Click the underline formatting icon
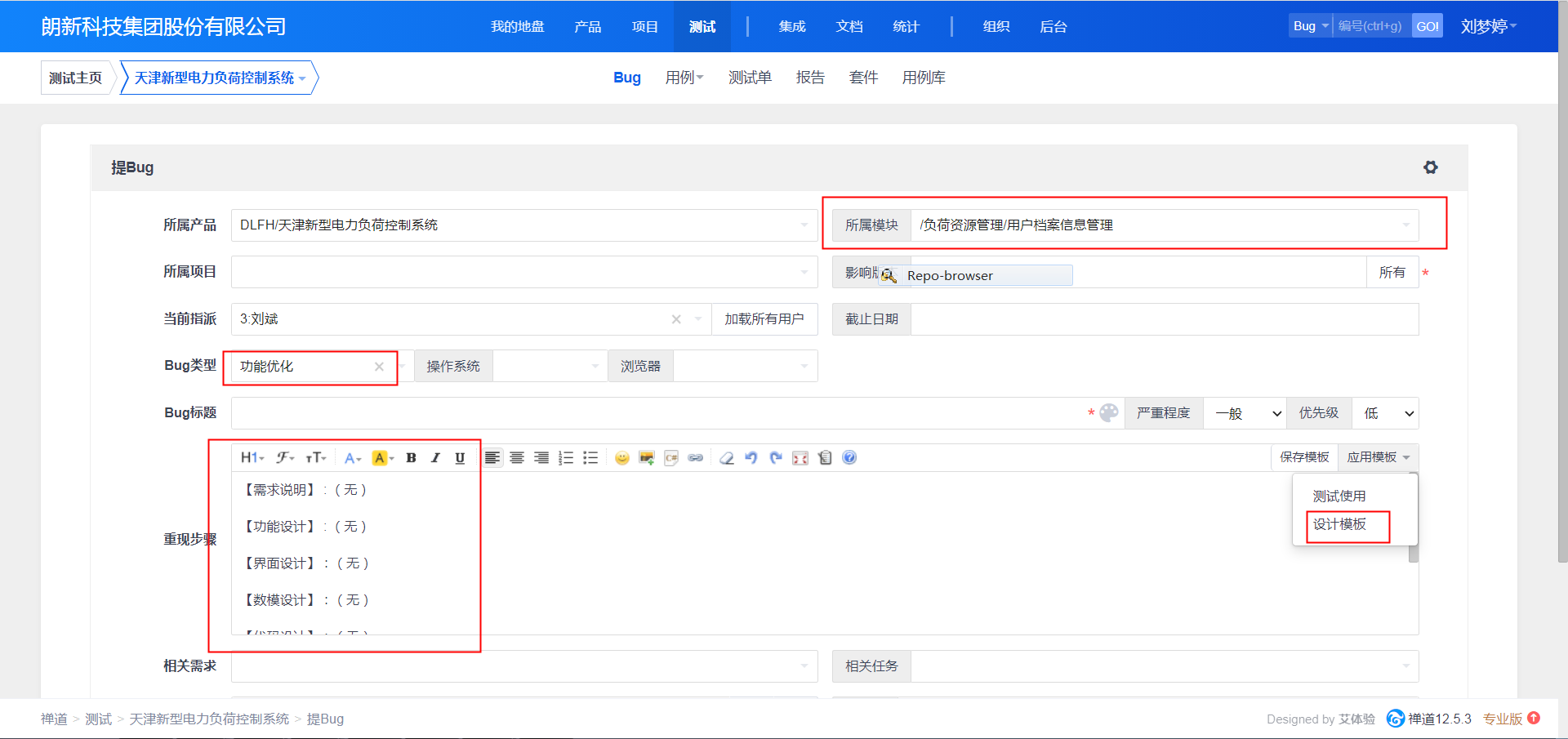The height and width of the screenshot is (739, 1568). [460, 458]
